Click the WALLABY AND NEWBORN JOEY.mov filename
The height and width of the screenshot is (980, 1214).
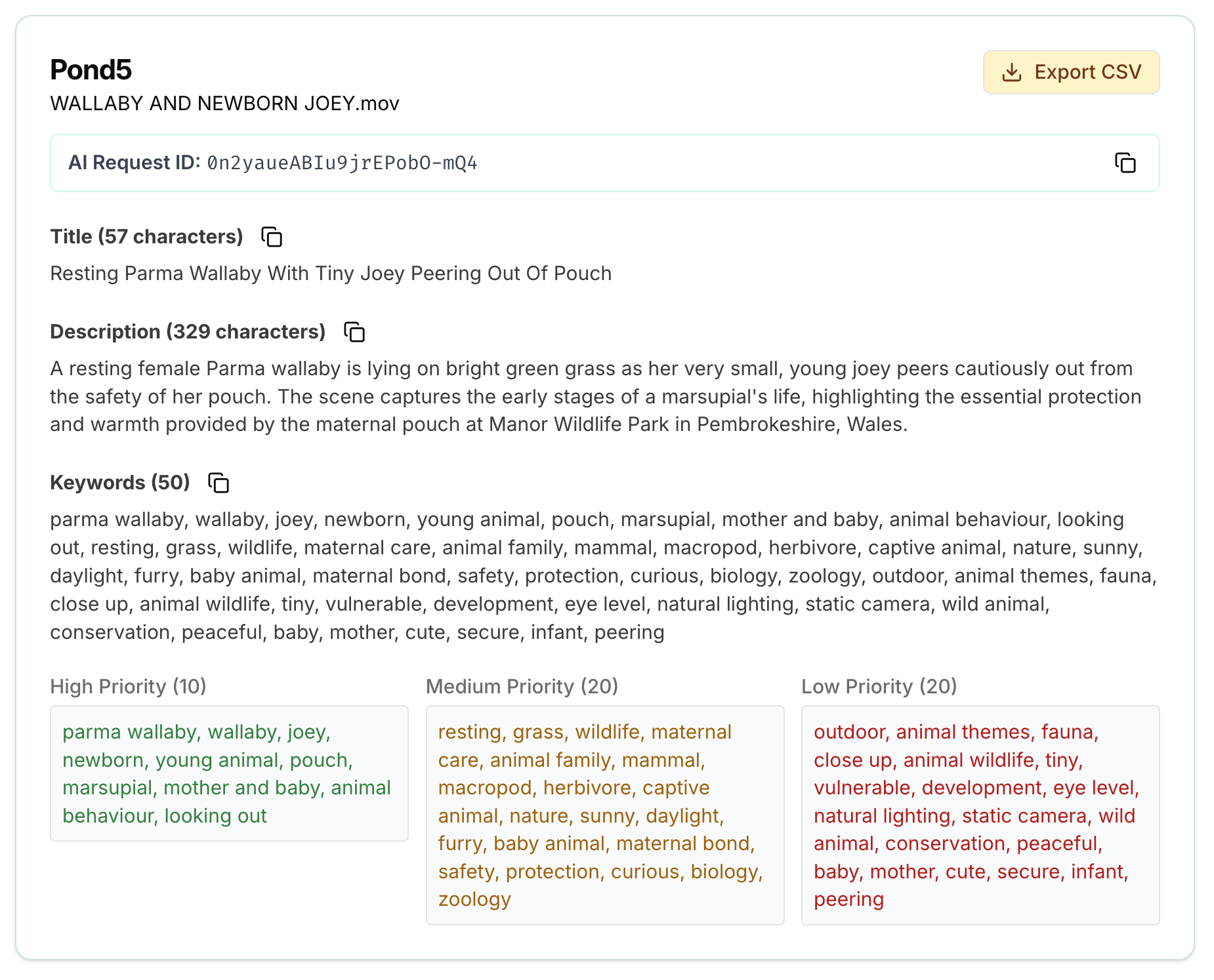225,104
